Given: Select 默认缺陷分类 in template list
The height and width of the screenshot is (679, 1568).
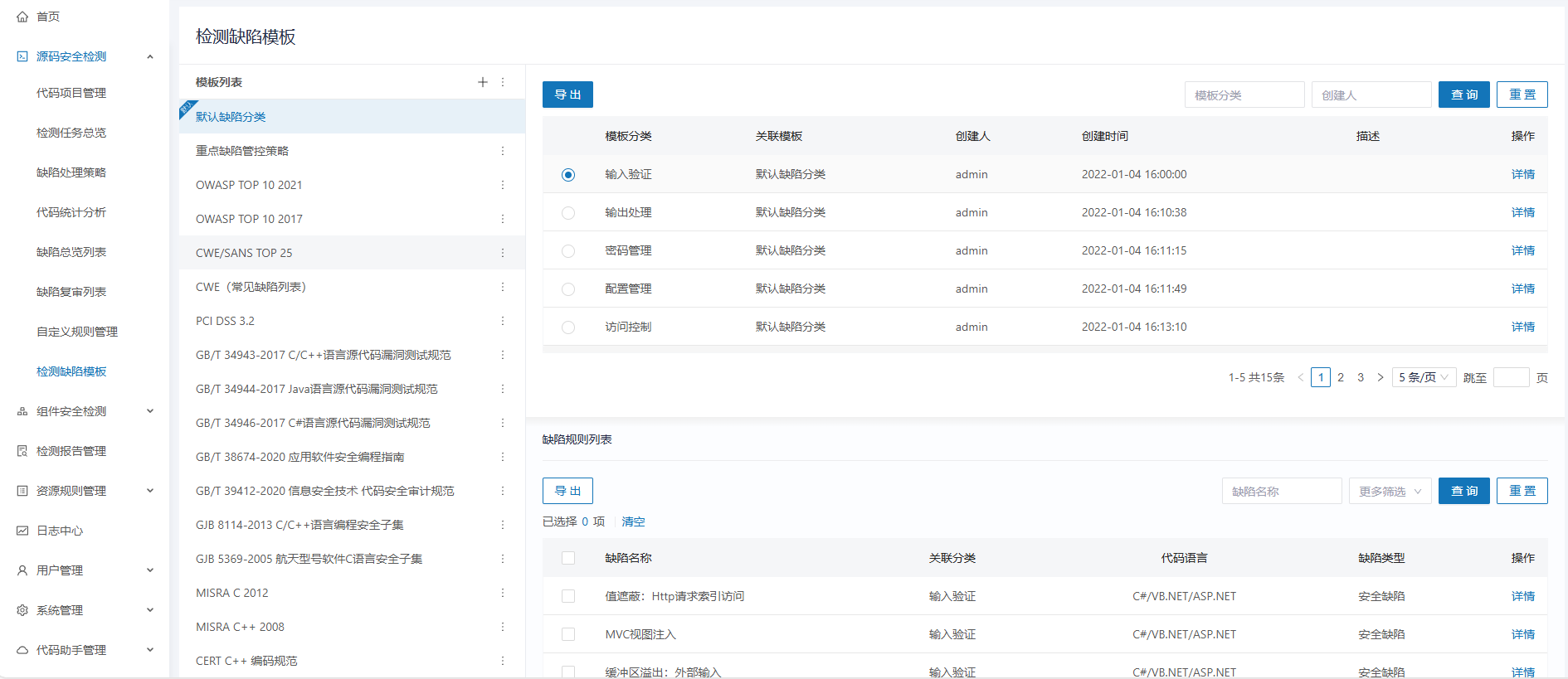Looking at the screenshot, I should point(353,117).
